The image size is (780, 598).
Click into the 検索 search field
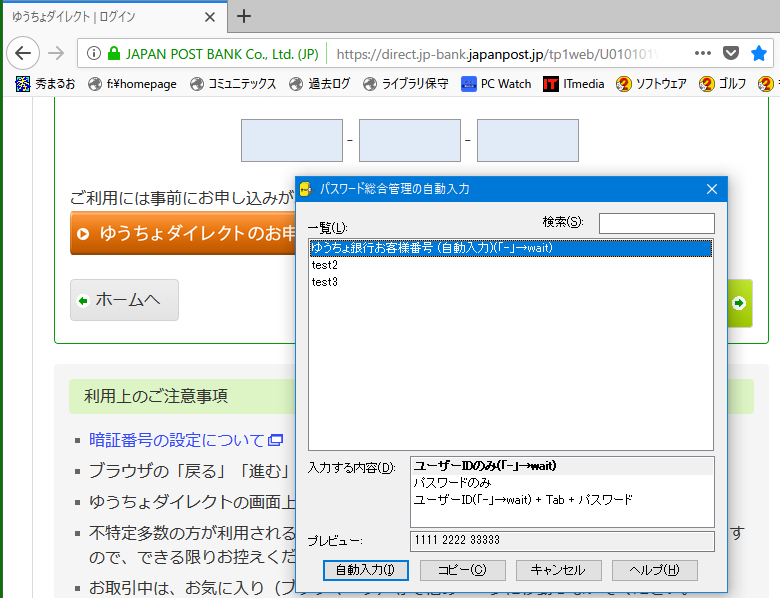656,223
